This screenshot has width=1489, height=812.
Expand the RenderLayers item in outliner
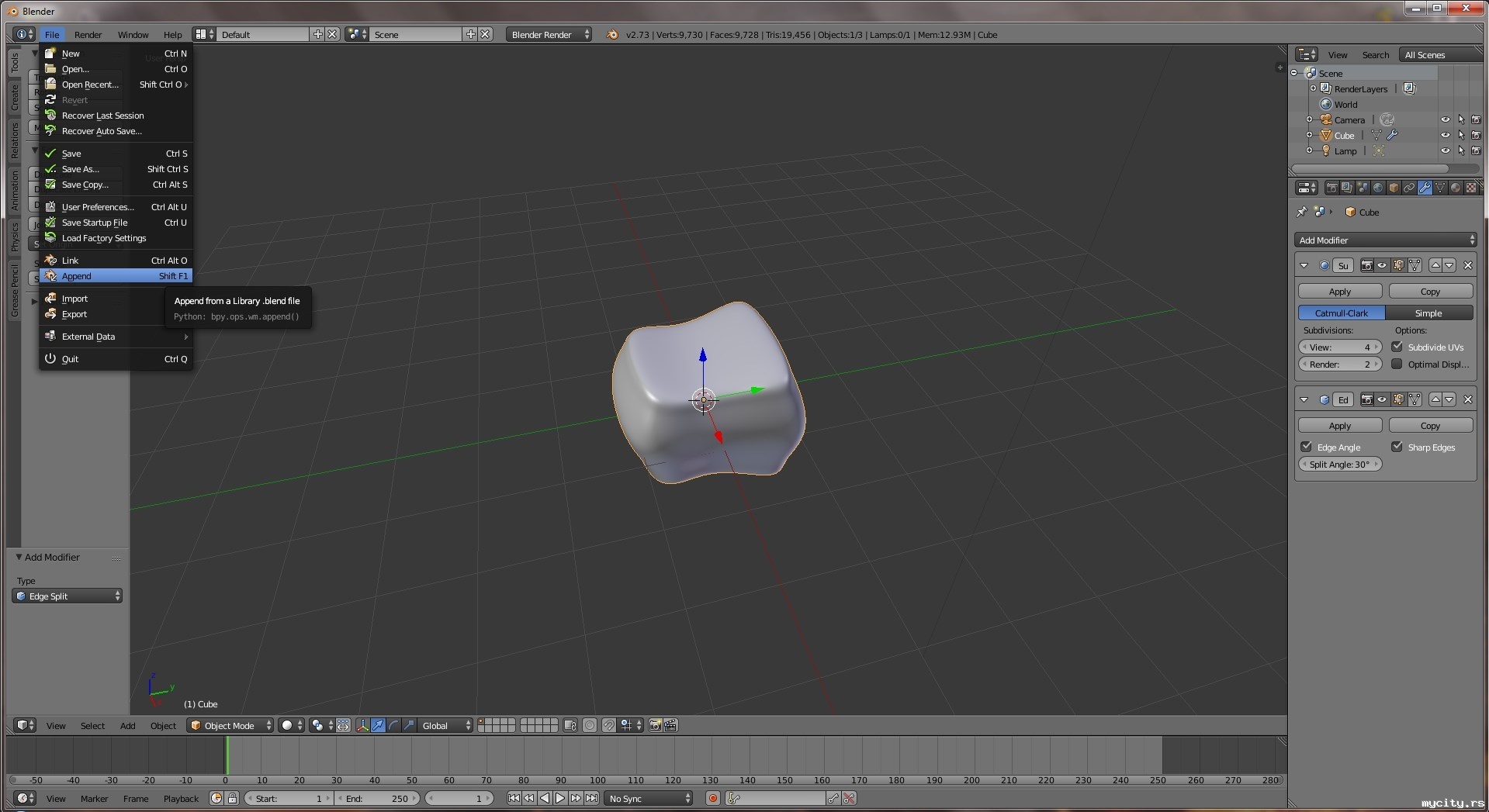[1313, 88]
